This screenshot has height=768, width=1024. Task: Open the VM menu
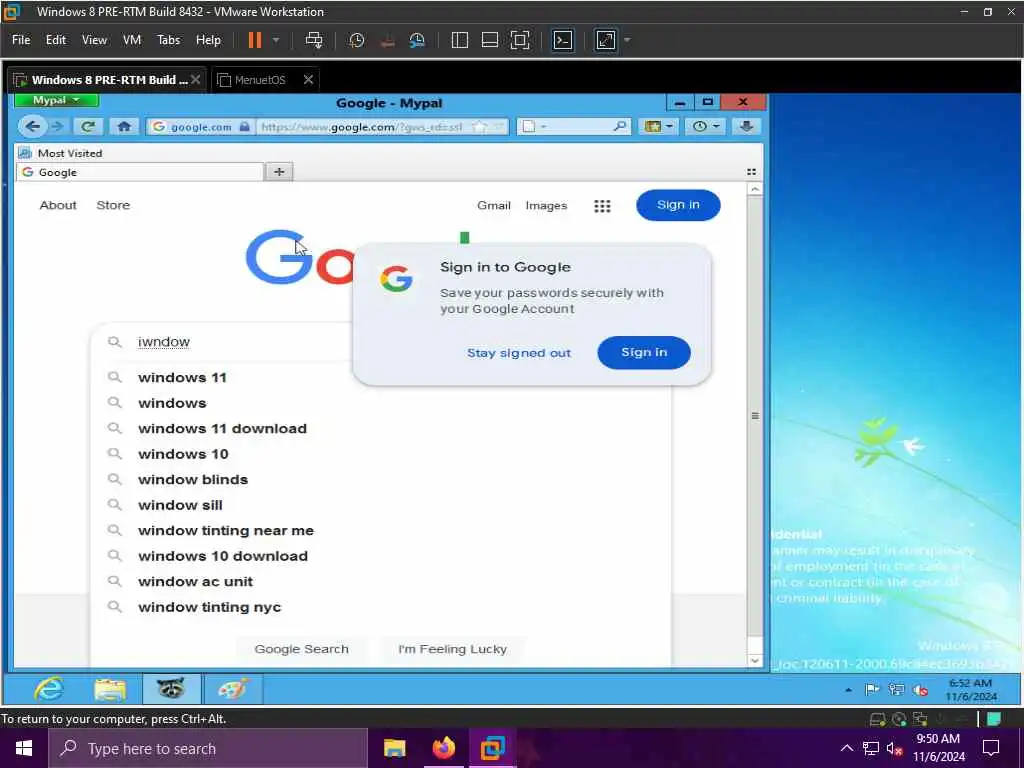click(132, 40)
